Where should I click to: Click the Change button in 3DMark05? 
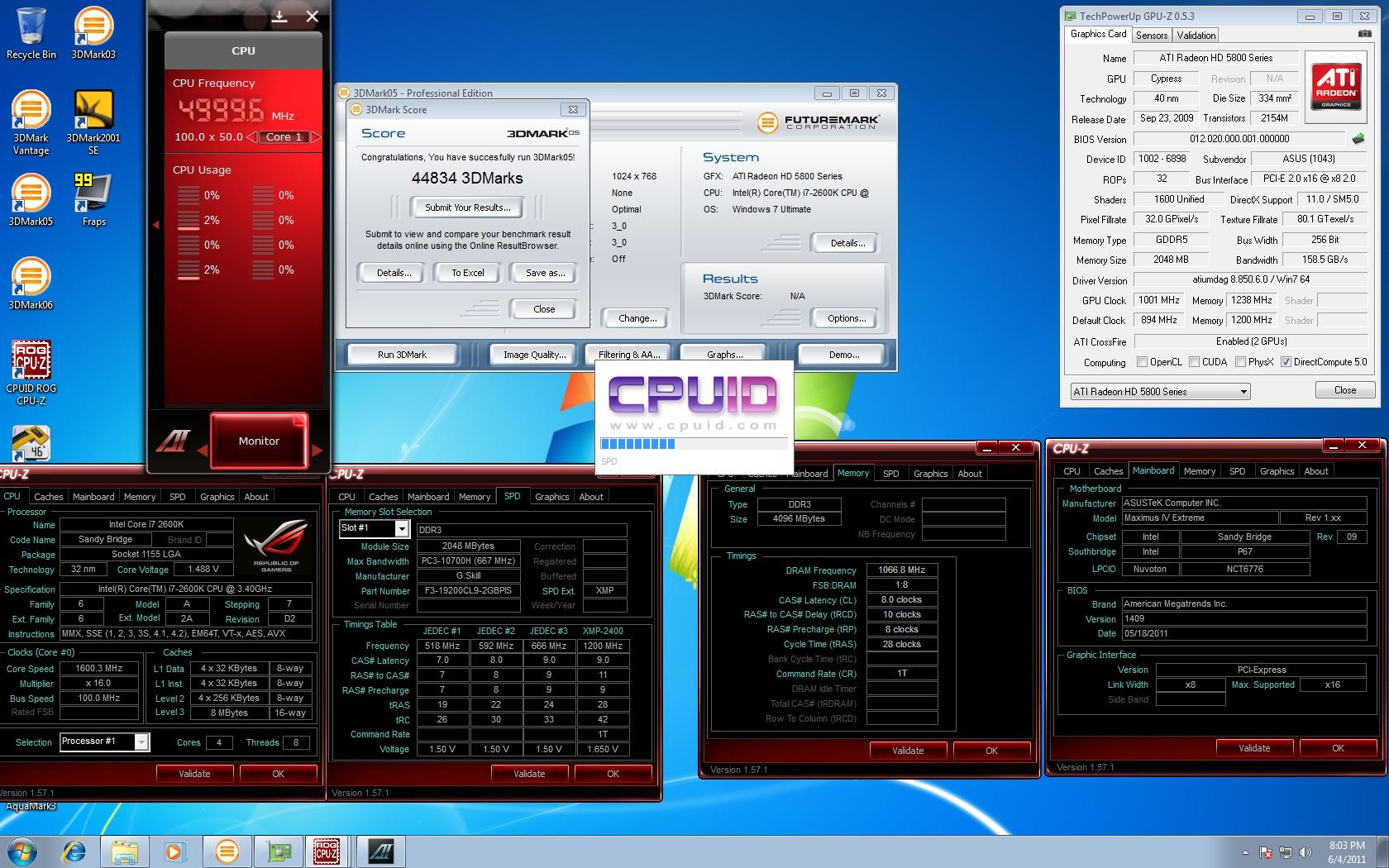tap(637, 318)
